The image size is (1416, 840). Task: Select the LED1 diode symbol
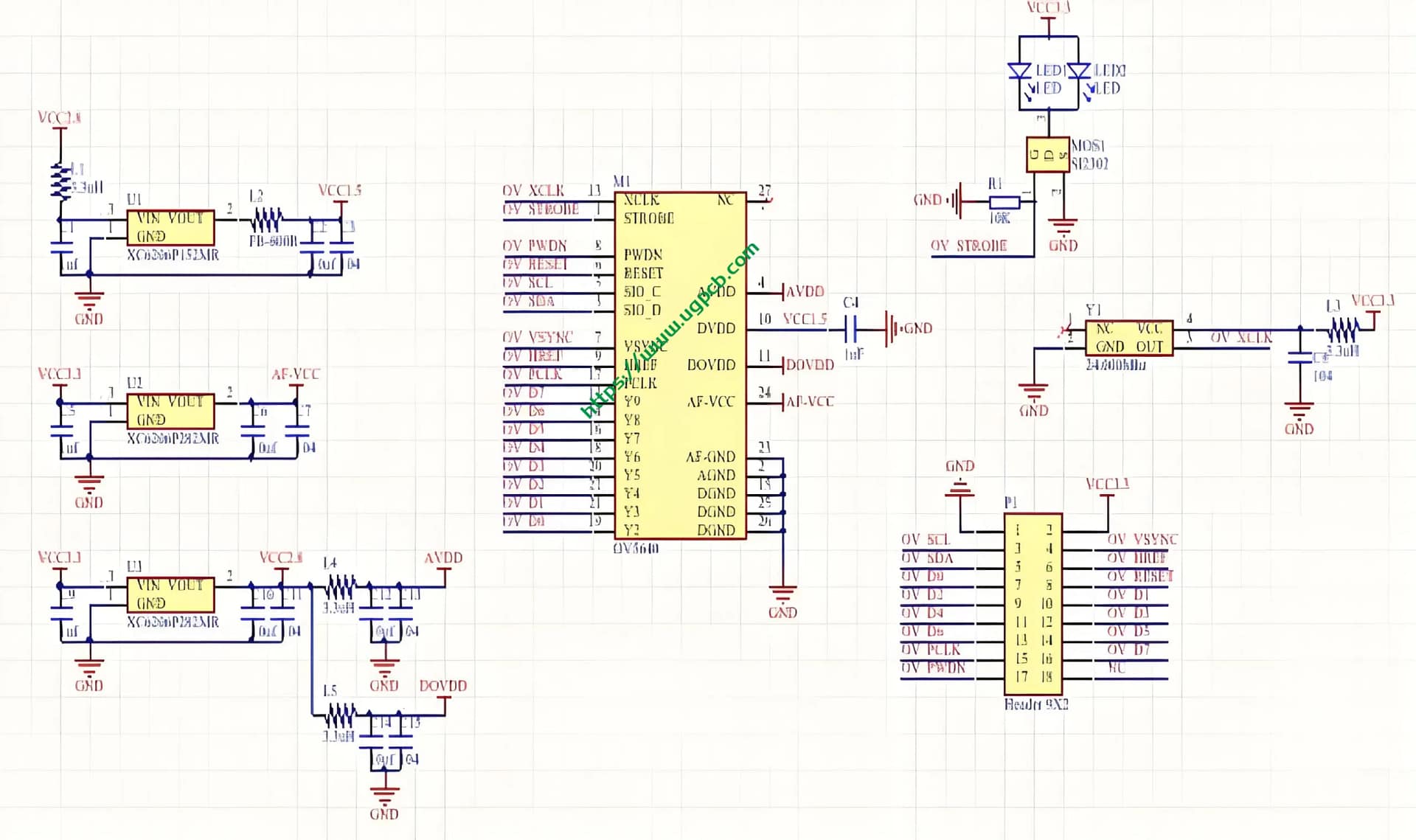coord(1019,72)
